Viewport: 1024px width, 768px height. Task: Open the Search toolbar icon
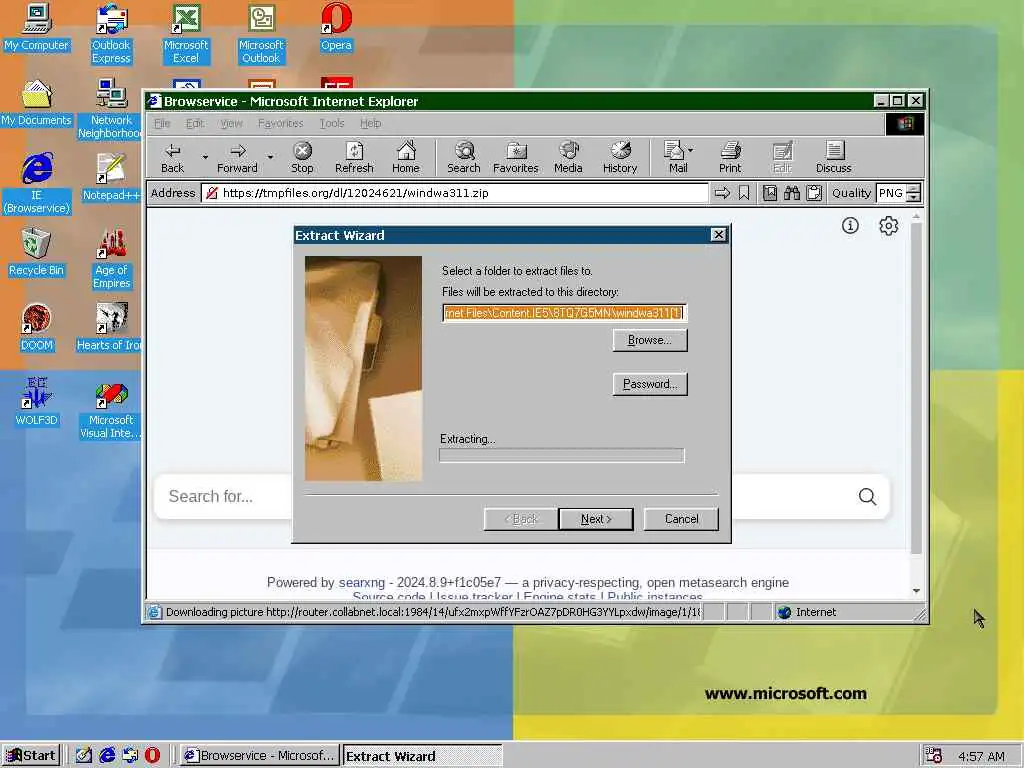point(464,158)
